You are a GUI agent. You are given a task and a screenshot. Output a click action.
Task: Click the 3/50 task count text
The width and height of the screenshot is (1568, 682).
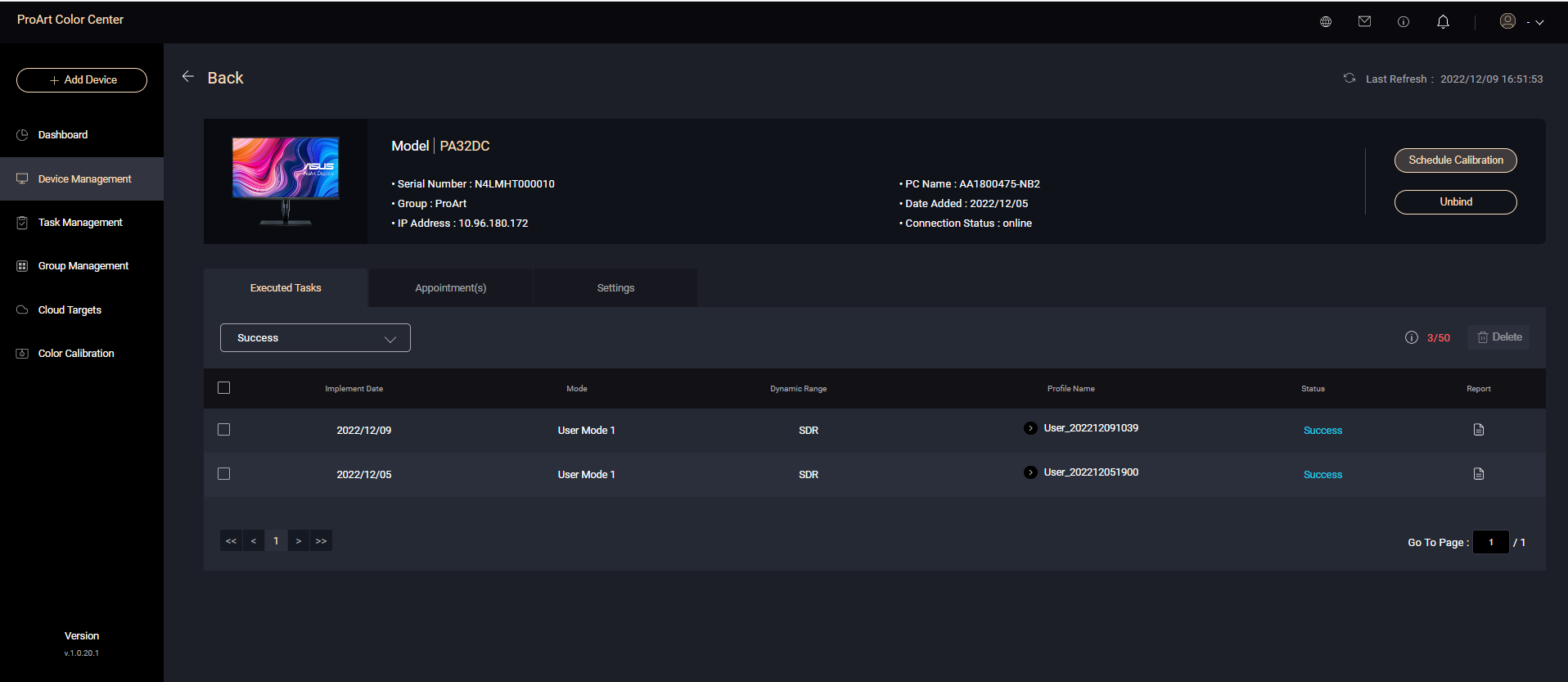coord(1439,338)
